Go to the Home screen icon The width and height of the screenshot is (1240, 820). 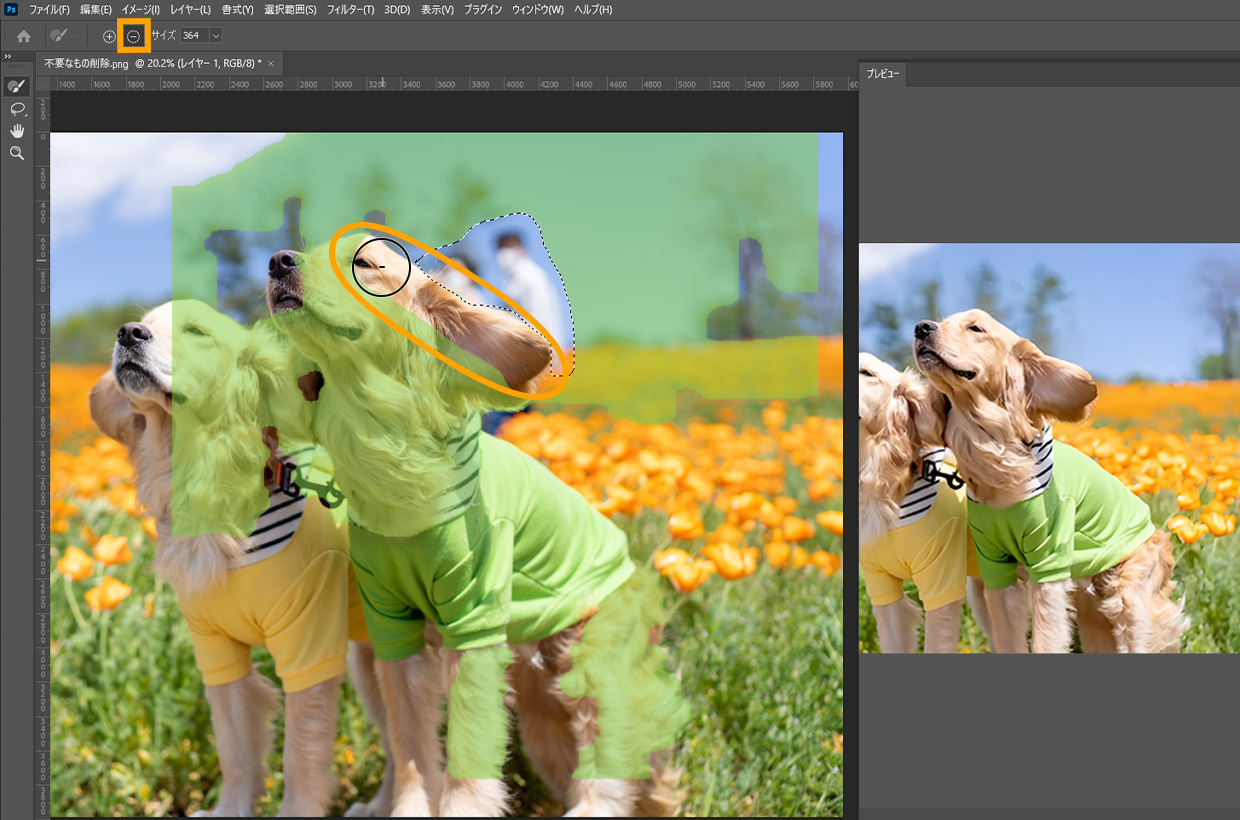(23, 36)
